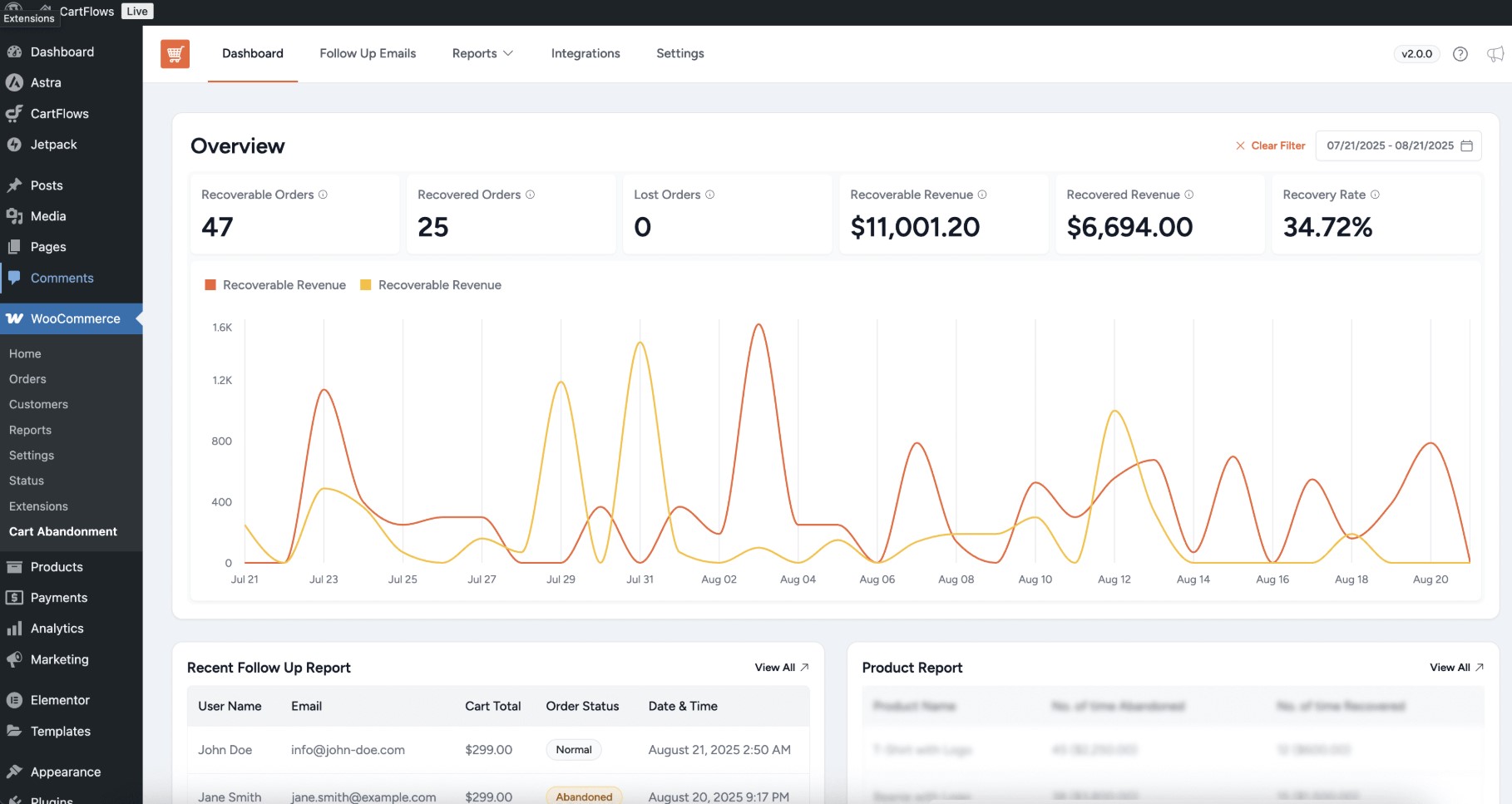This screenshot has height=804, width=1512.
Task: Select the Abandoned status badge for Jane Smith
Action: click(584, 796)
